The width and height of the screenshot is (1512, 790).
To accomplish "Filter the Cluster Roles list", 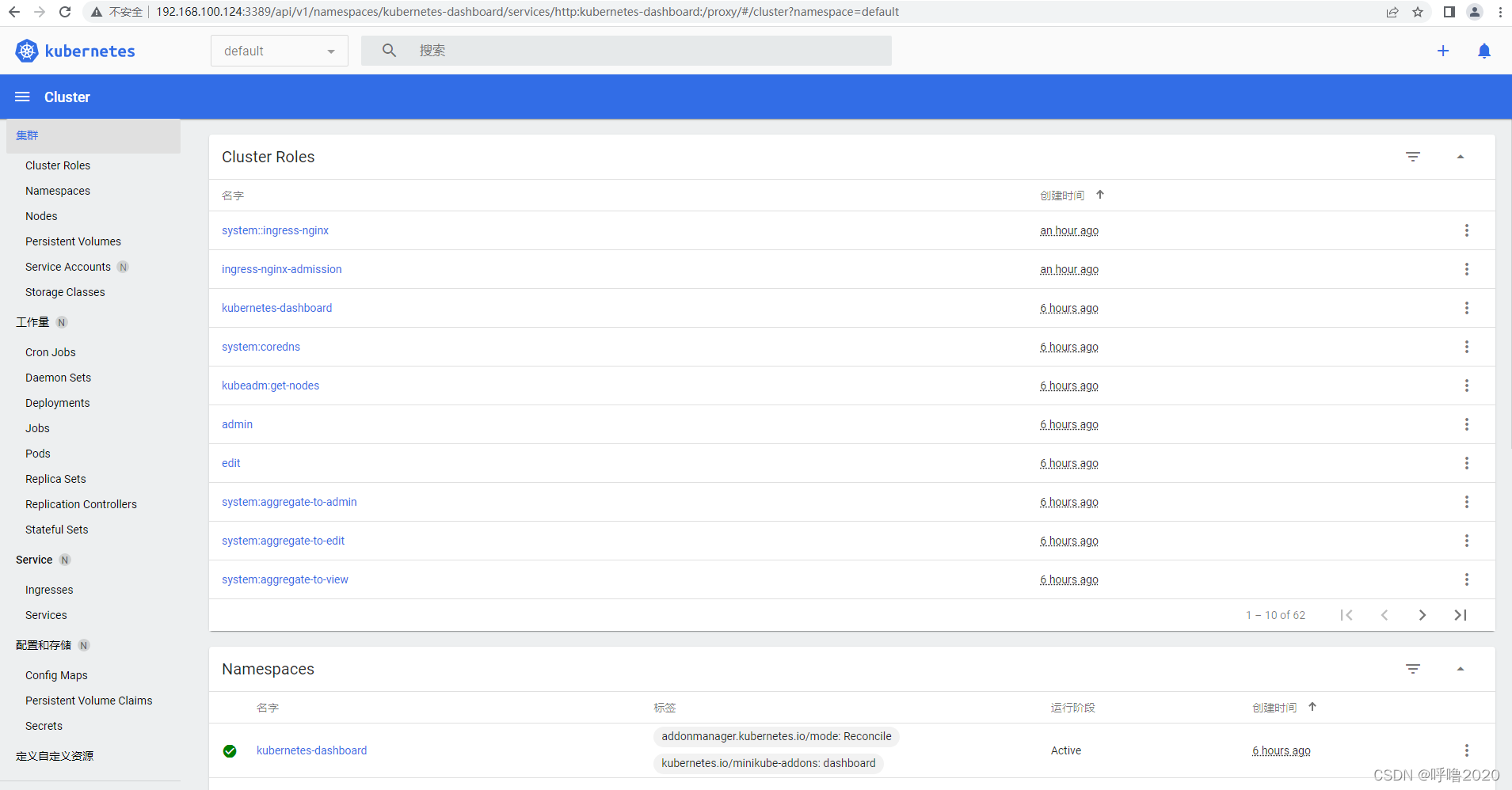I will click(1413, 157).
